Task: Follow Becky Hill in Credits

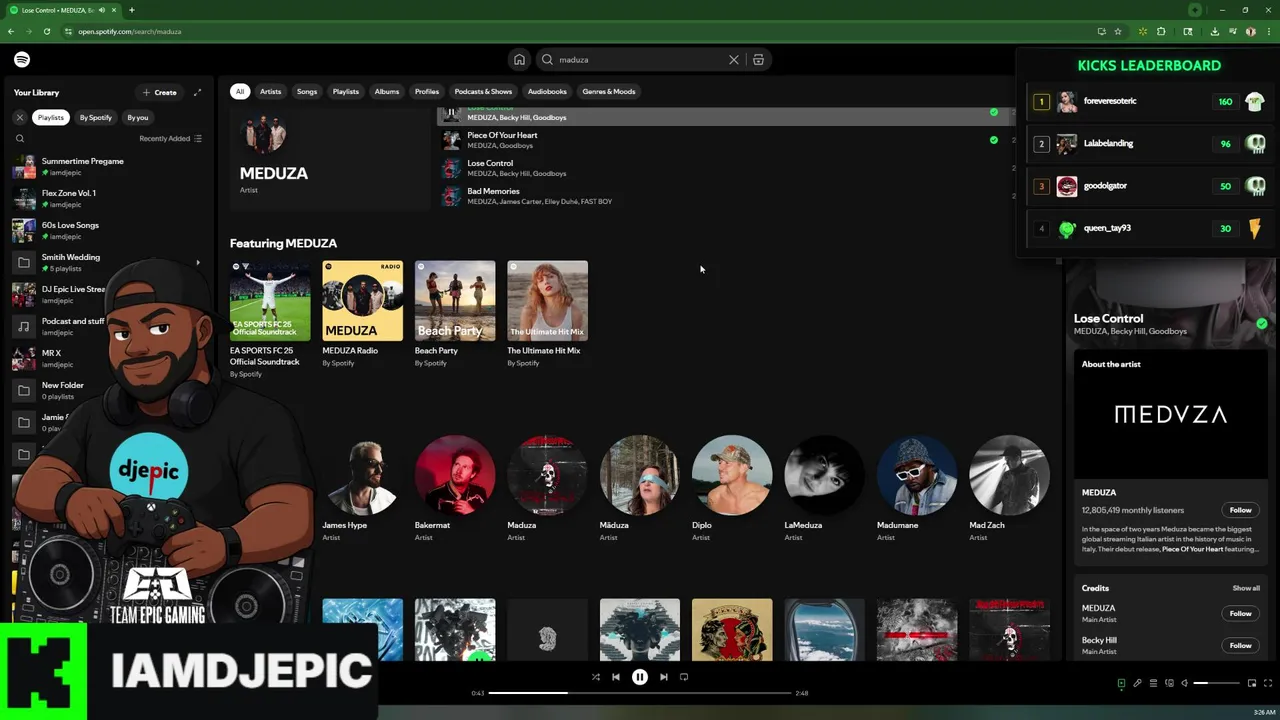Action: pyautogui.click(x=1240, y=645)
